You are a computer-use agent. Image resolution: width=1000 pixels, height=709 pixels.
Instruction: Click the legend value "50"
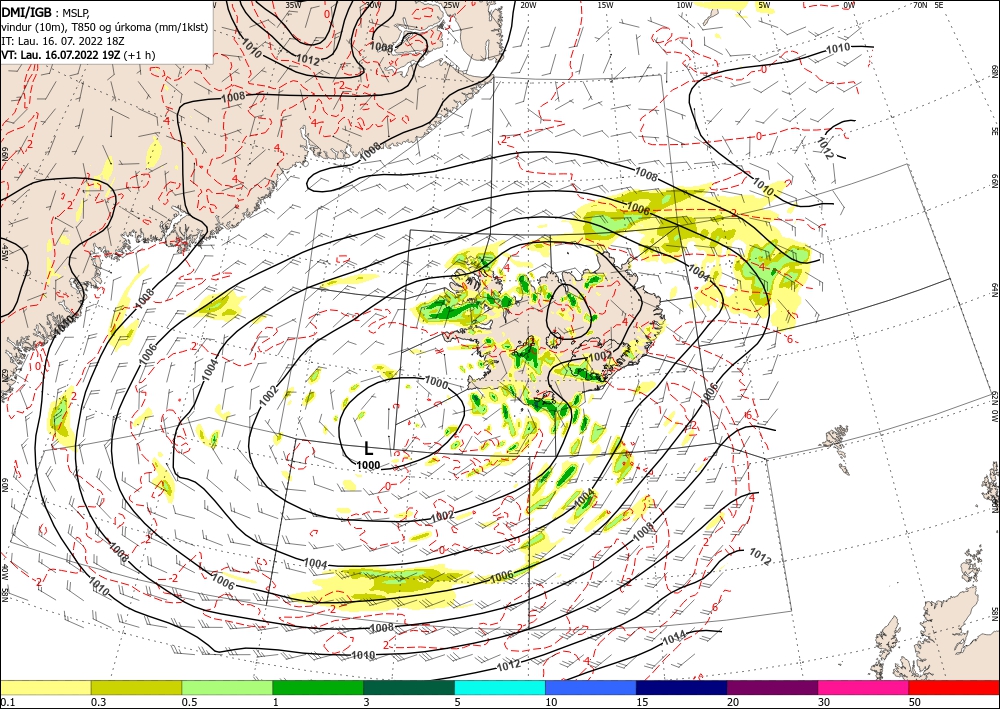[x=915, y=702]
